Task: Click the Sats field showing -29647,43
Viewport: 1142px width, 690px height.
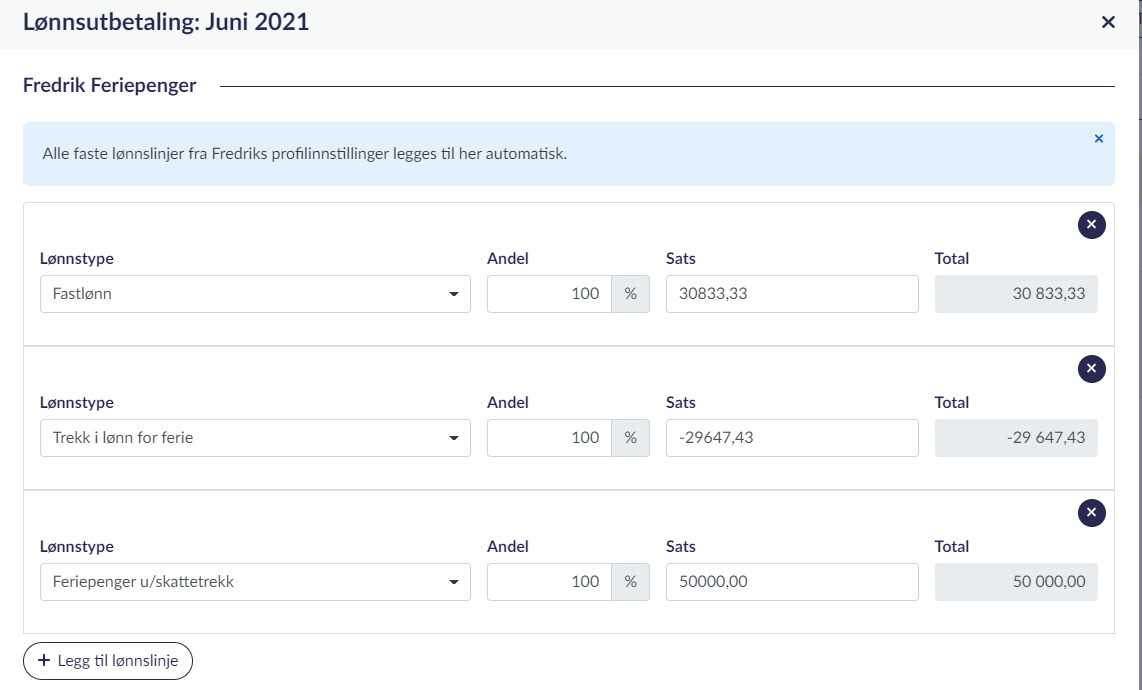Action: pos(791,438)
